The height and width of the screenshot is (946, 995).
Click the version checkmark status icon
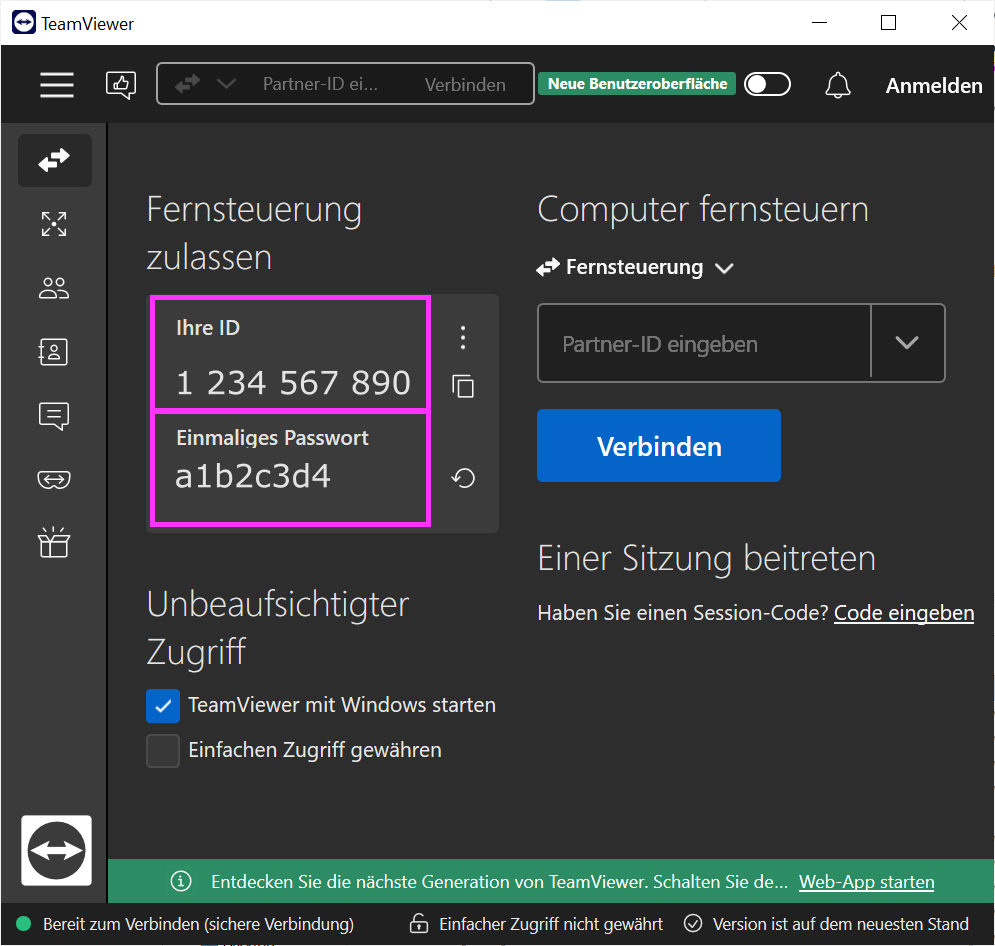click(693, 923)
